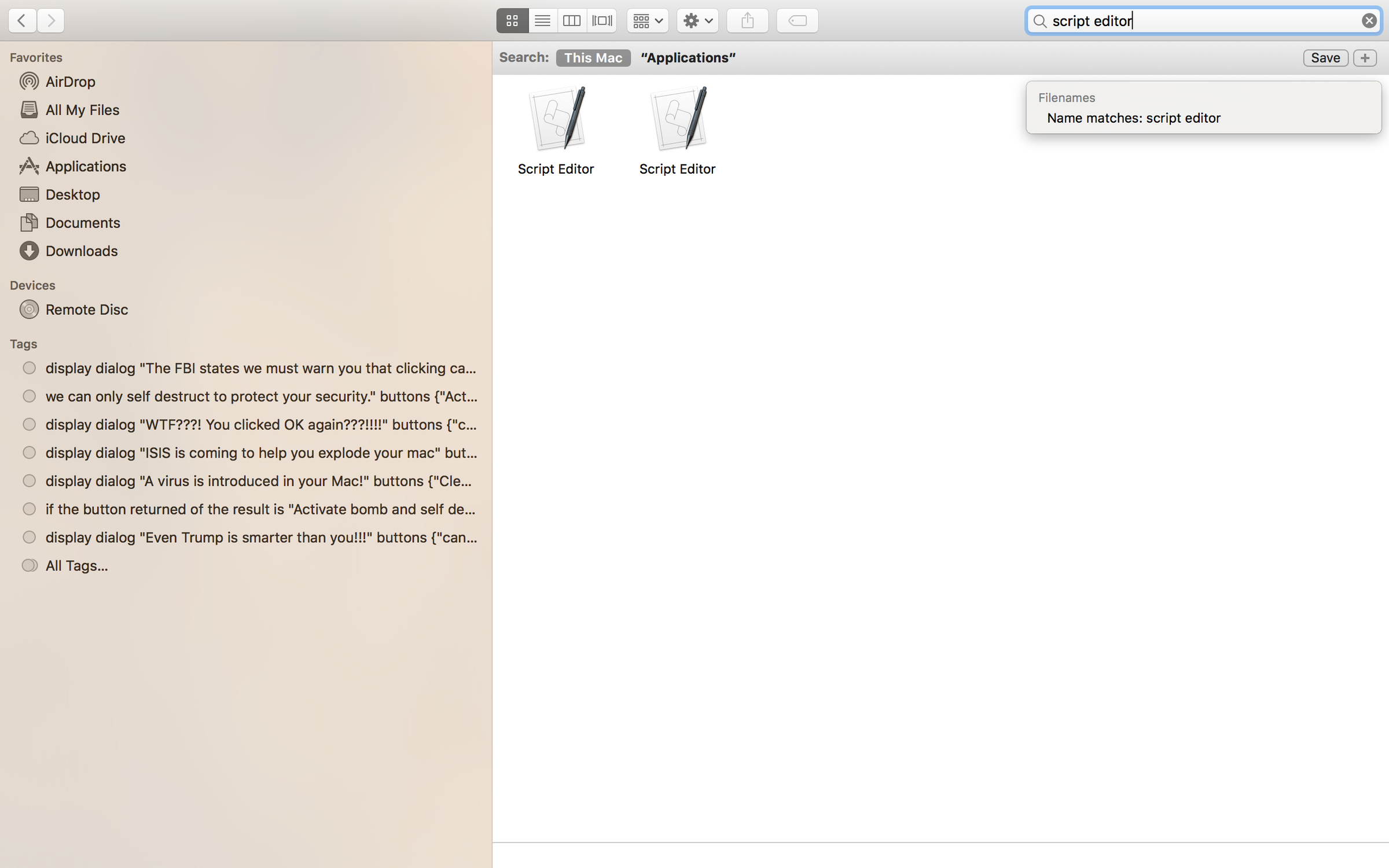
Task: Clear the search field text
Action: [x=1369, y=20]
